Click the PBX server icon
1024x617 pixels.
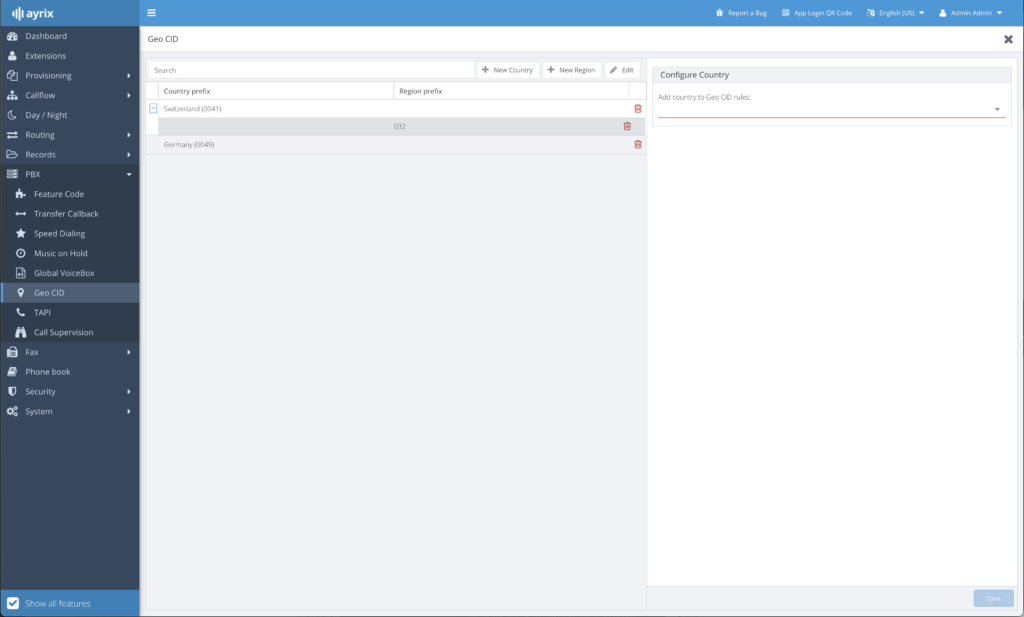tap(12, 174)
